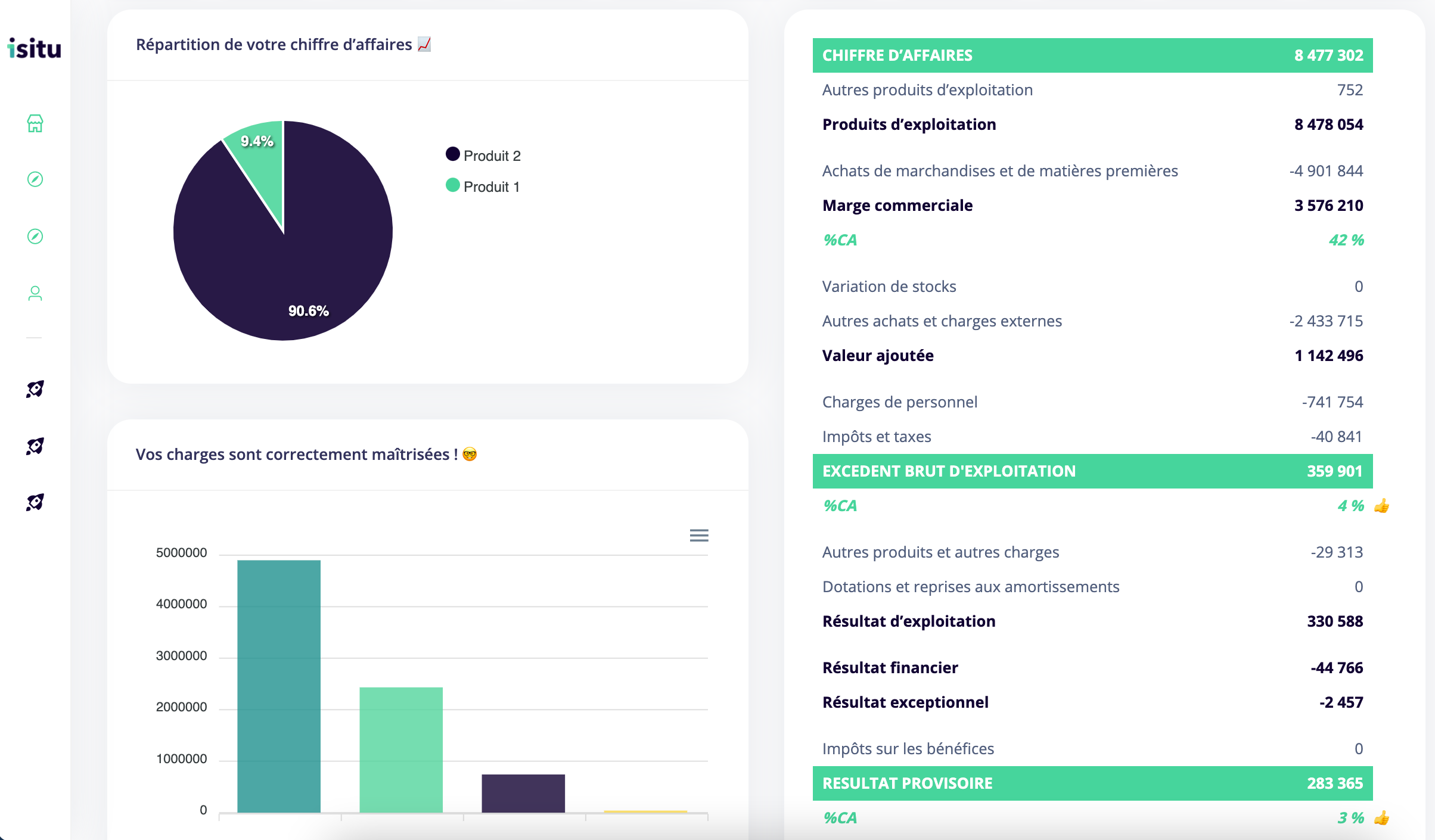Click the tallest teal bar in chart
The height and width of the screenshot is (840, 1435).
coord(279,685)
